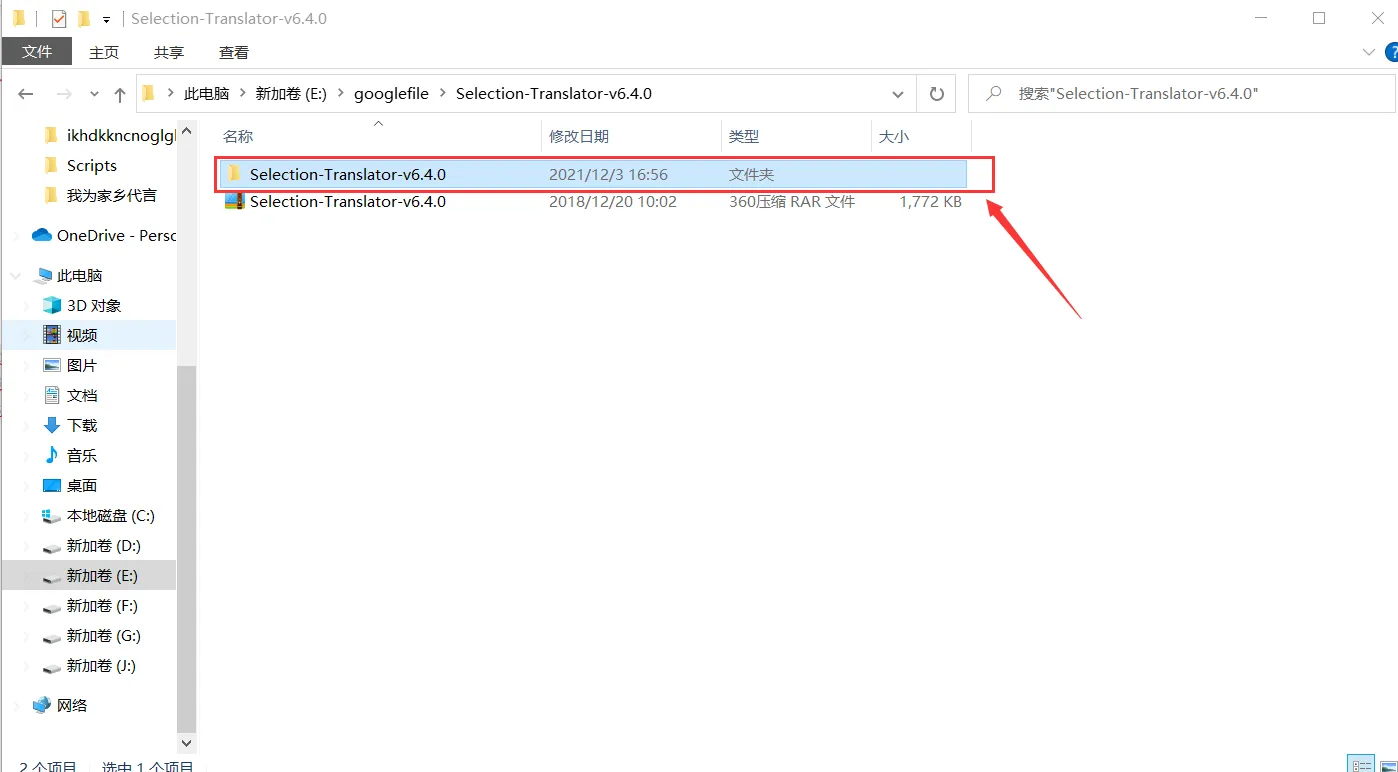Go up one folder level

tap(120, 94)
